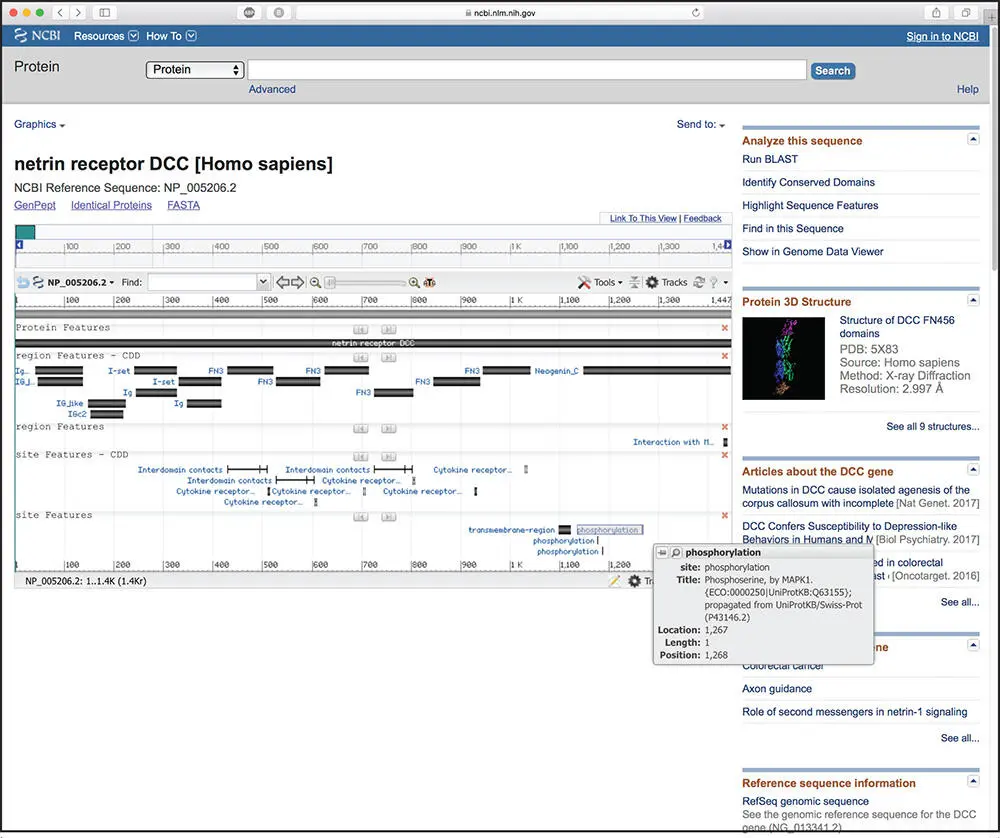Click the blue Search button
Image resolution: width=1000 pixels, height=838 pixels.
pyautogui.click(x=833, y=70)
